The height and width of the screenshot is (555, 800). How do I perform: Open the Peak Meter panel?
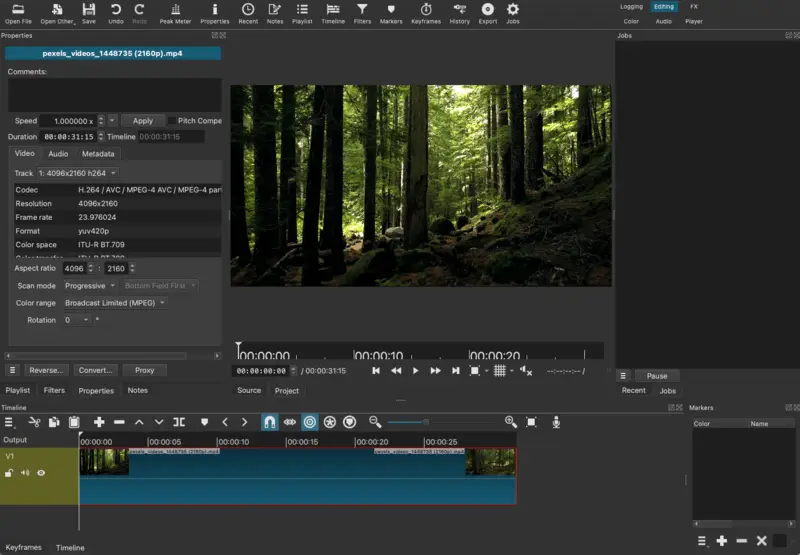tap(175, 13)
